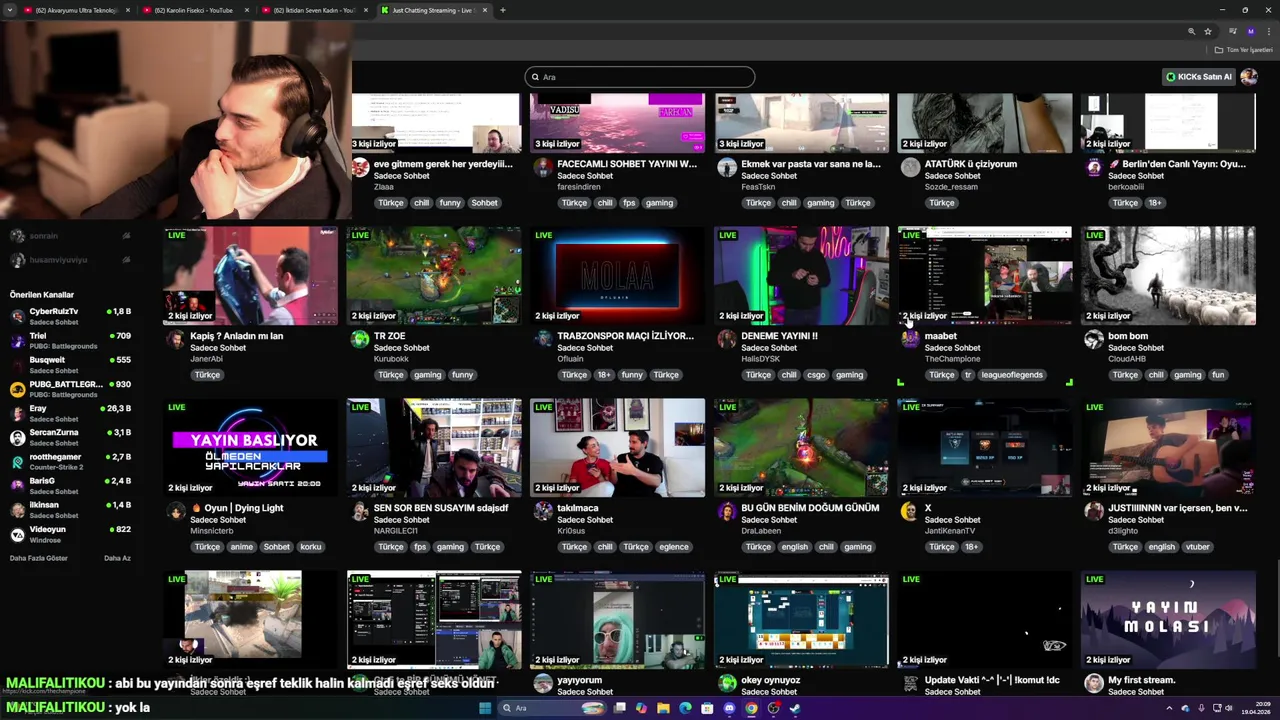Open the profile avatar beside KICKs Satın Al
Viewport: 1280px width, 720px height.
click(x=1249, y=77)
